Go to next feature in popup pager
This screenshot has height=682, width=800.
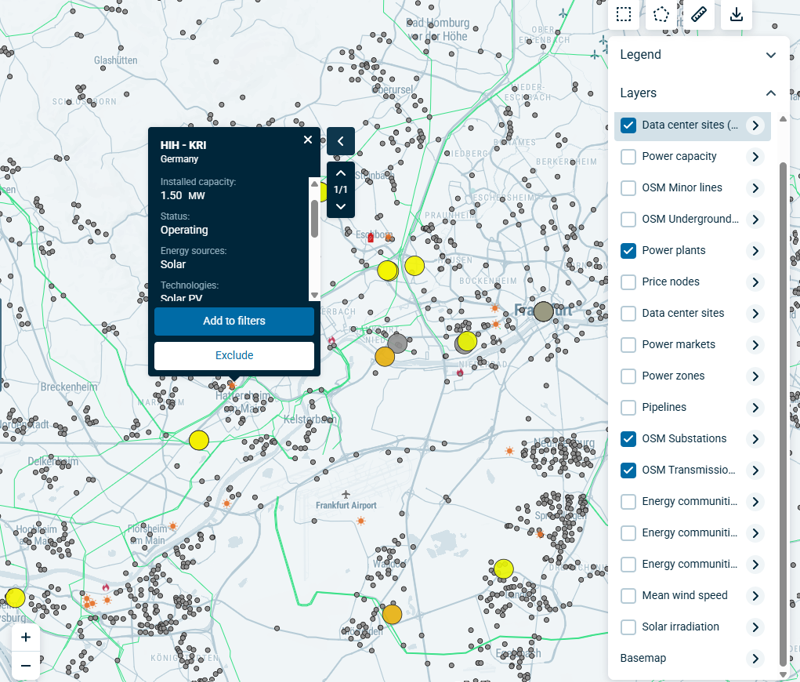coord(340,207)
